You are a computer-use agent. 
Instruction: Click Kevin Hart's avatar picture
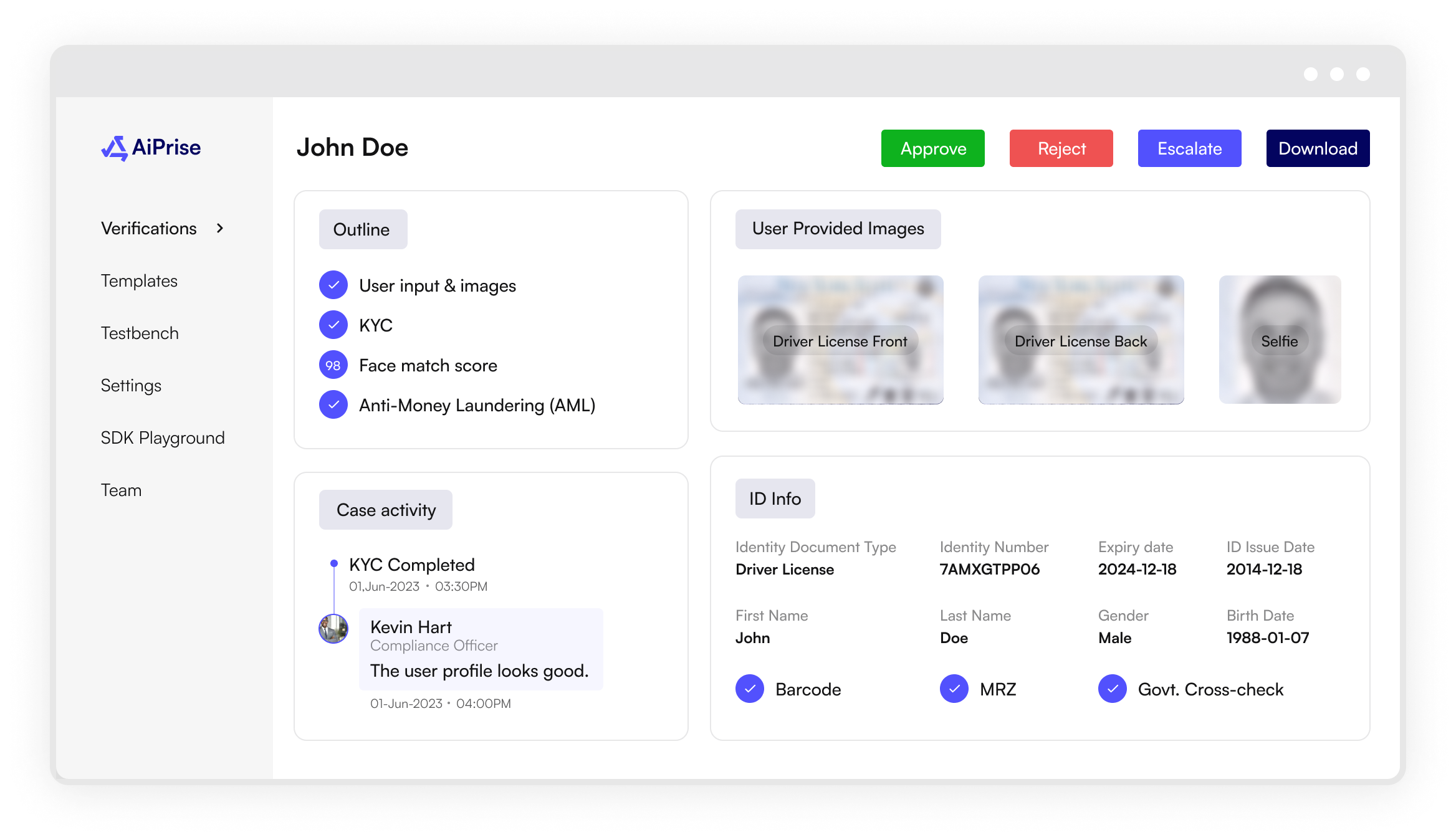[333, 629]
